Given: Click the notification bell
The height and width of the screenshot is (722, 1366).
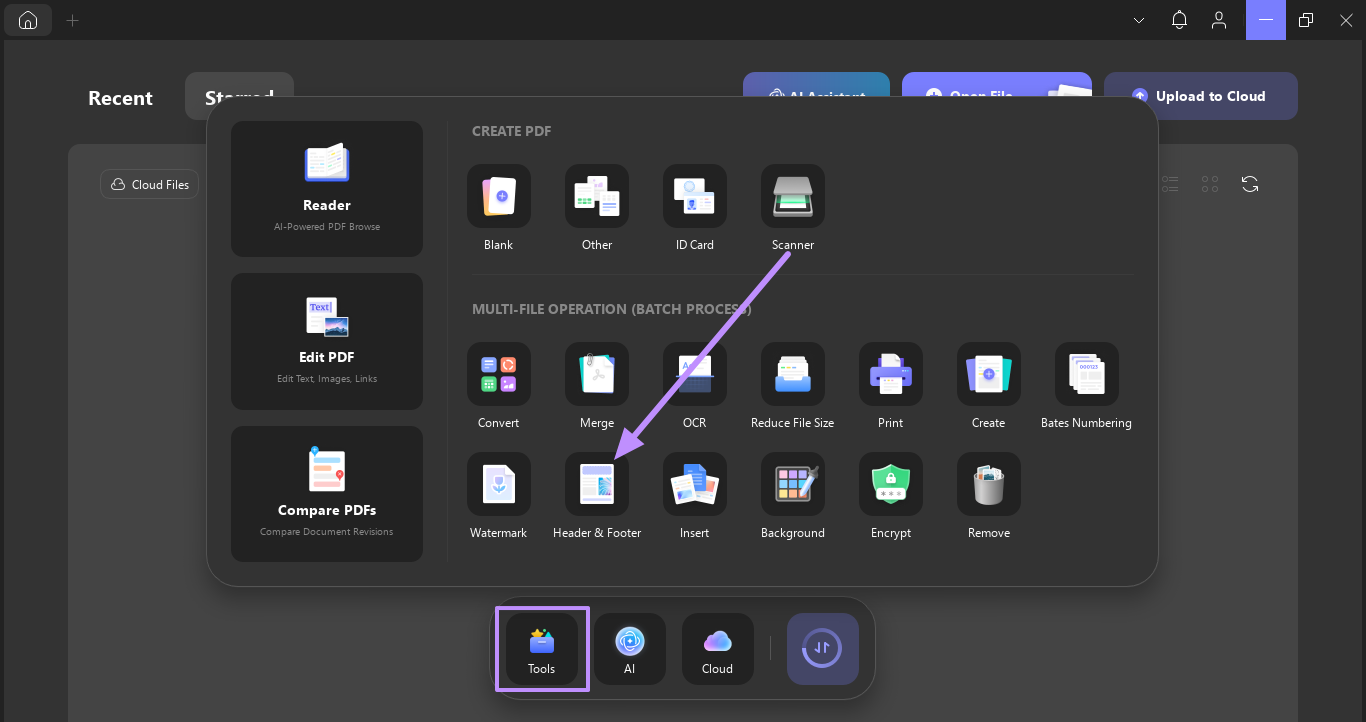Looking at the screenshot, I should pyautogui.click(x=1179, y=19).
